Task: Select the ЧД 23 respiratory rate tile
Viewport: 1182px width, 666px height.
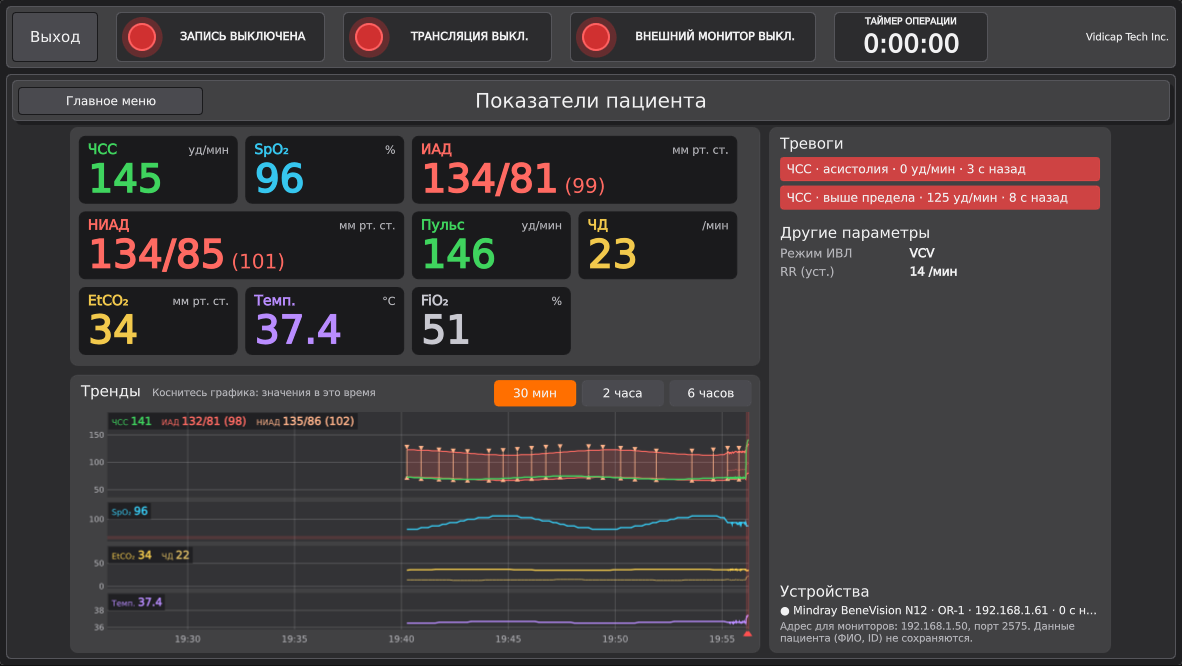Action: [657, 245]
